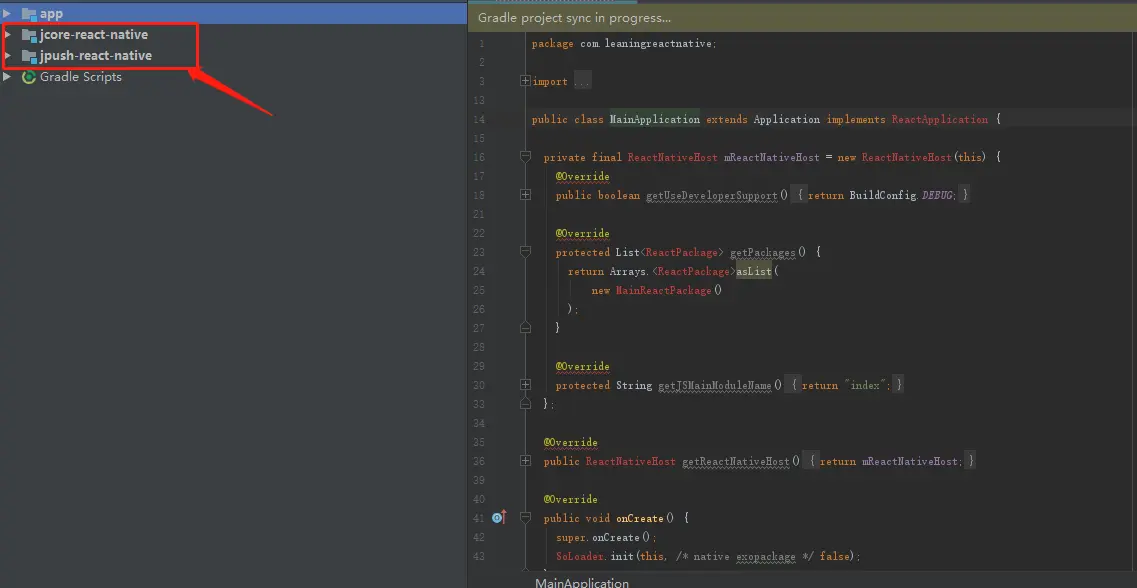This screenshot has height=588, width=1137.
Task: Click the Gradle Scripts icon
Action: [29, 77]
